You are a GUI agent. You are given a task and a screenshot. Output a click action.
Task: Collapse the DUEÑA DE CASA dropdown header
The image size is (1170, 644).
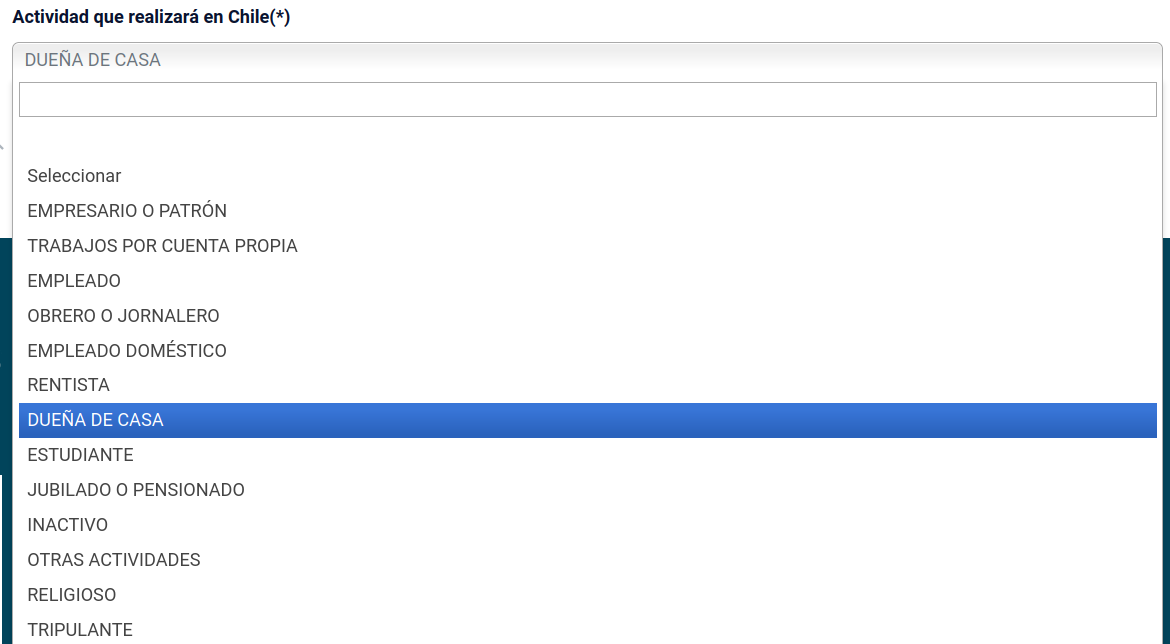[587, 60]
